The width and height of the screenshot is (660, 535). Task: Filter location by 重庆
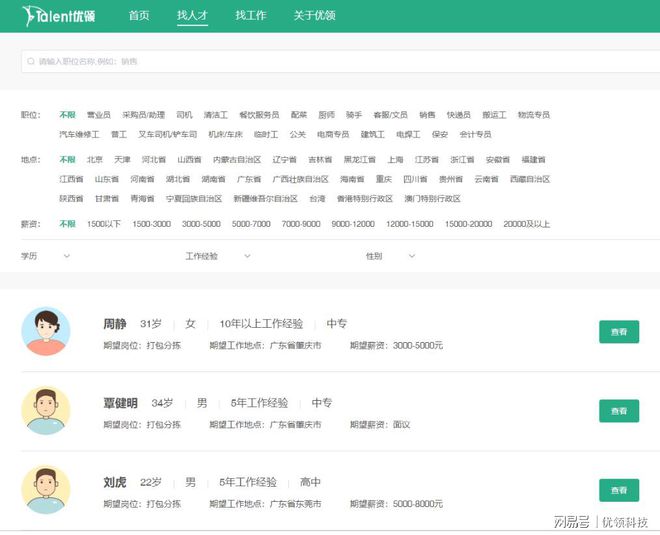tap(384, 179)
